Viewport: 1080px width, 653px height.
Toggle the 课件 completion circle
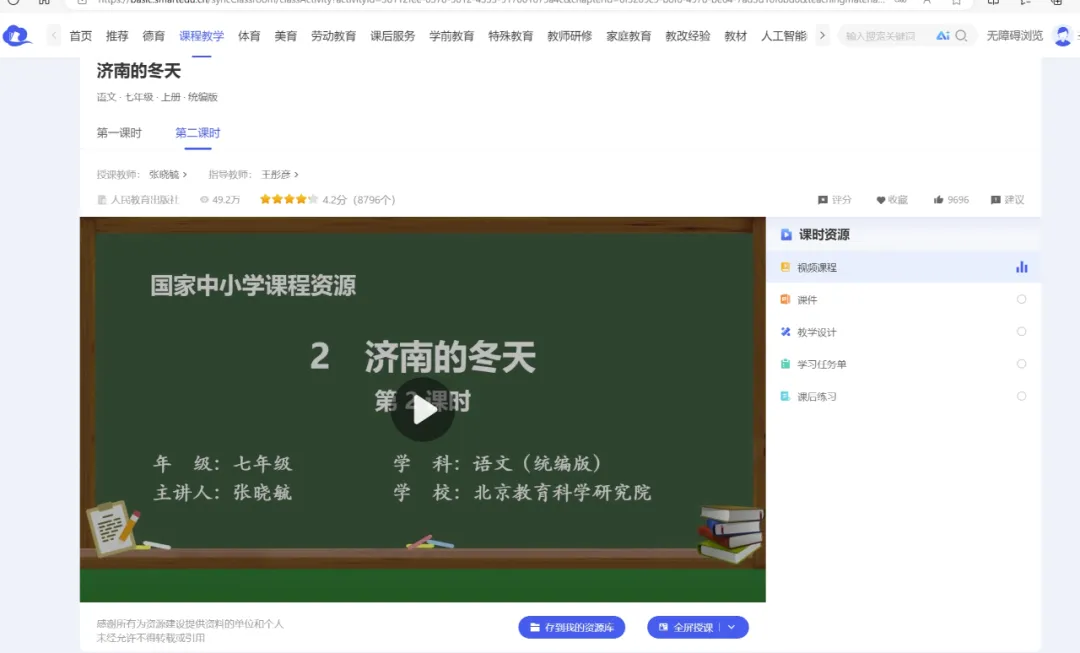[x=1021, y=300]
